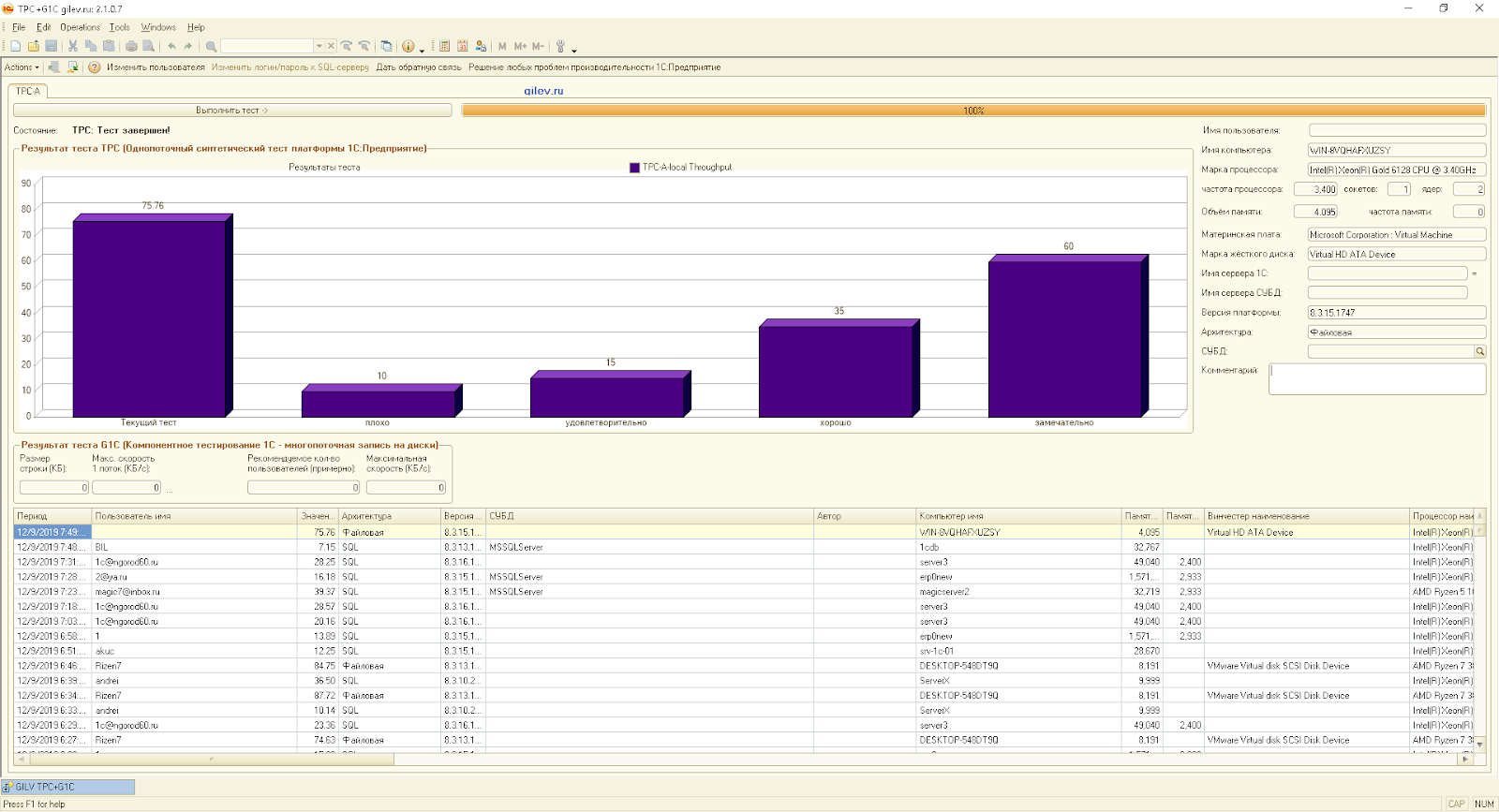Click the orange question mark help icon
The width and height of the screenshot is (1499, 812).
[95, 67]
